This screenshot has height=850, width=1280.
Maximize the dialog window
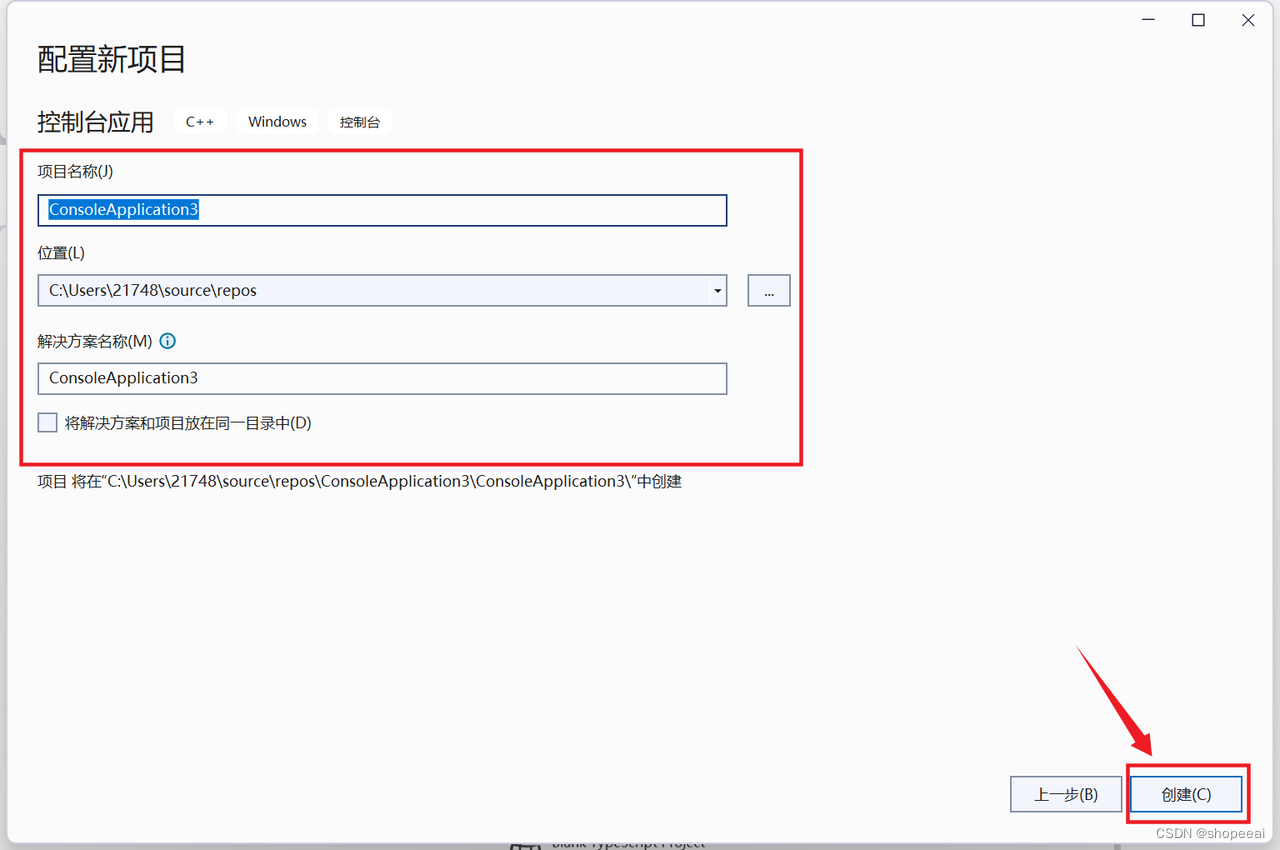click(1198, 20)
